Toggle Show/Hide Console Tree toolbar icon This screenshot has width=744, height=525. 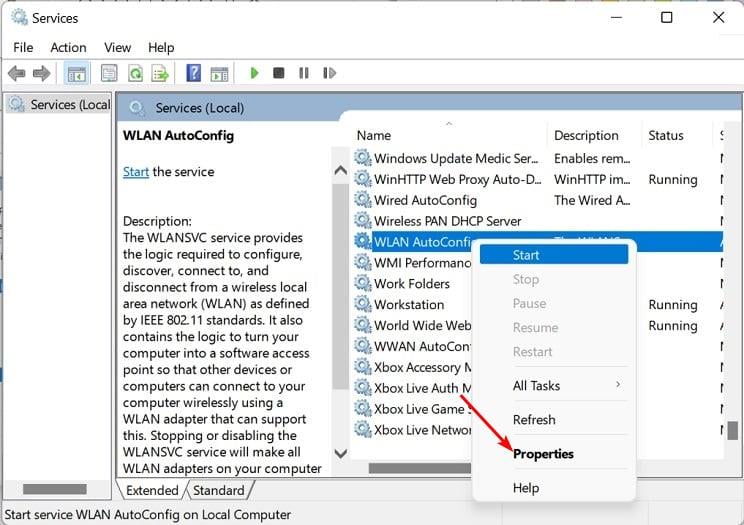click(75, 73)
